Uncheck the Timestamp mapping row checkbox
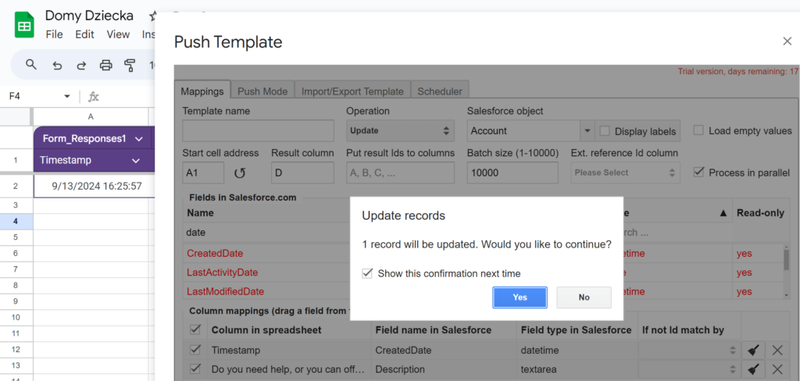 [x=195, y=350]
